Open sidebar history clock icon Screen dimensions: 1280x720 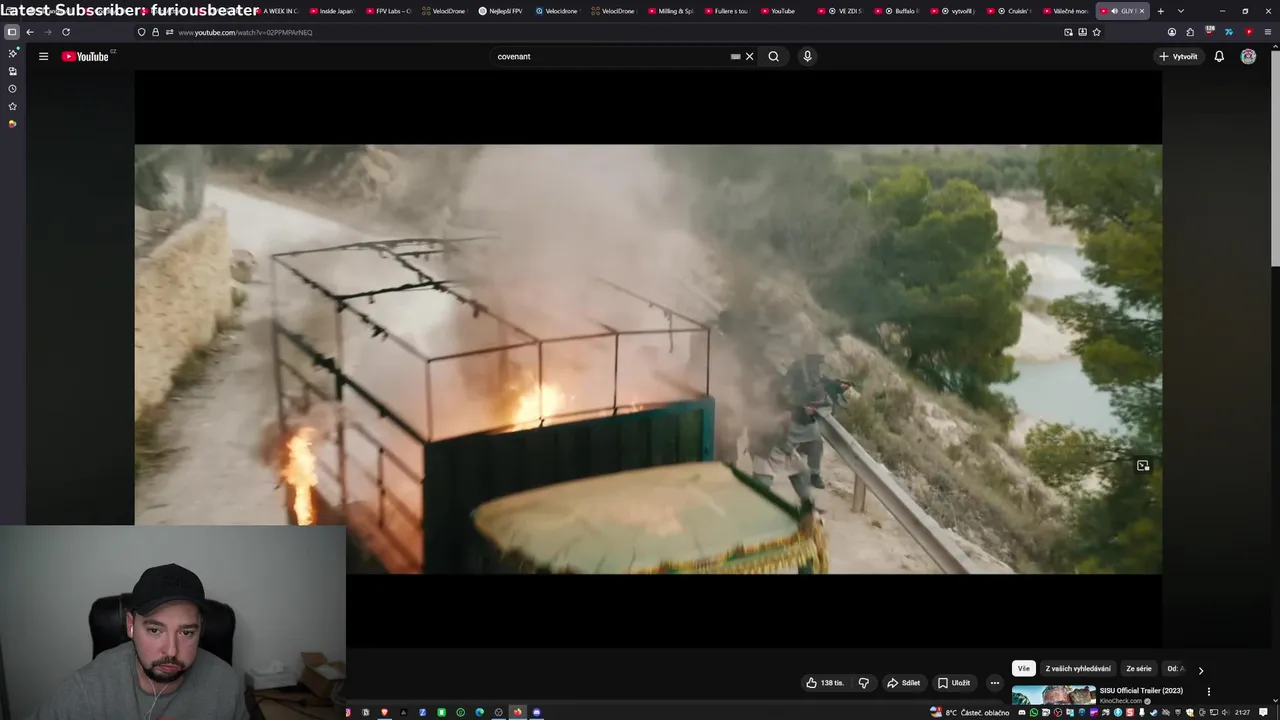(12, 89)
